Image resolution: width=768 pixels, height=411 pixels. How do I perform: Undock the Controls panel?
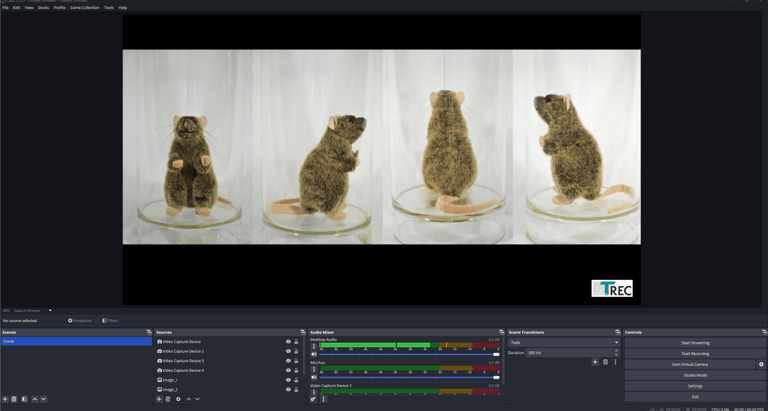pyautogui.click(x=764, y=332)
